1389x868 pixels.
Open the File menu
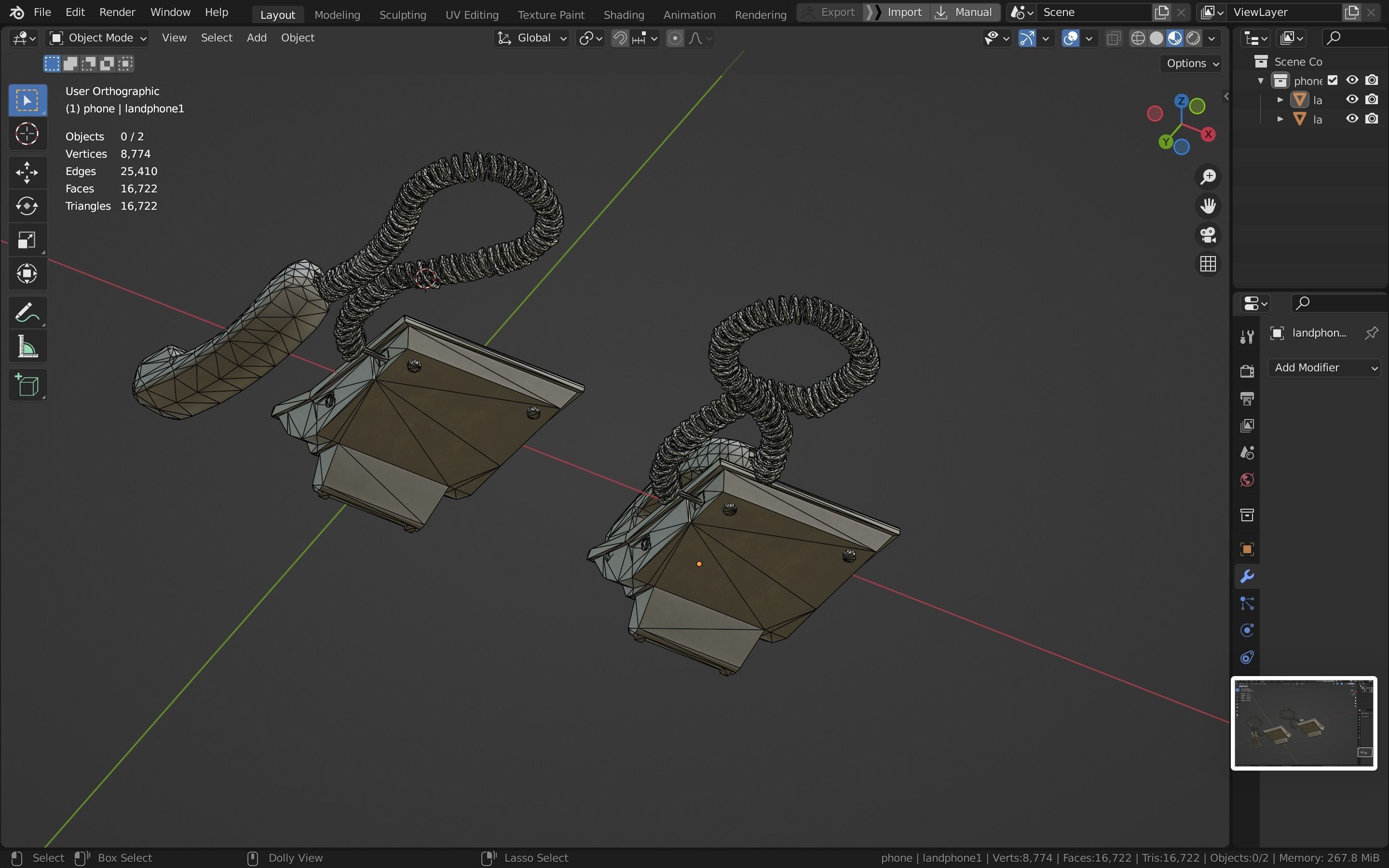[42, 12]
